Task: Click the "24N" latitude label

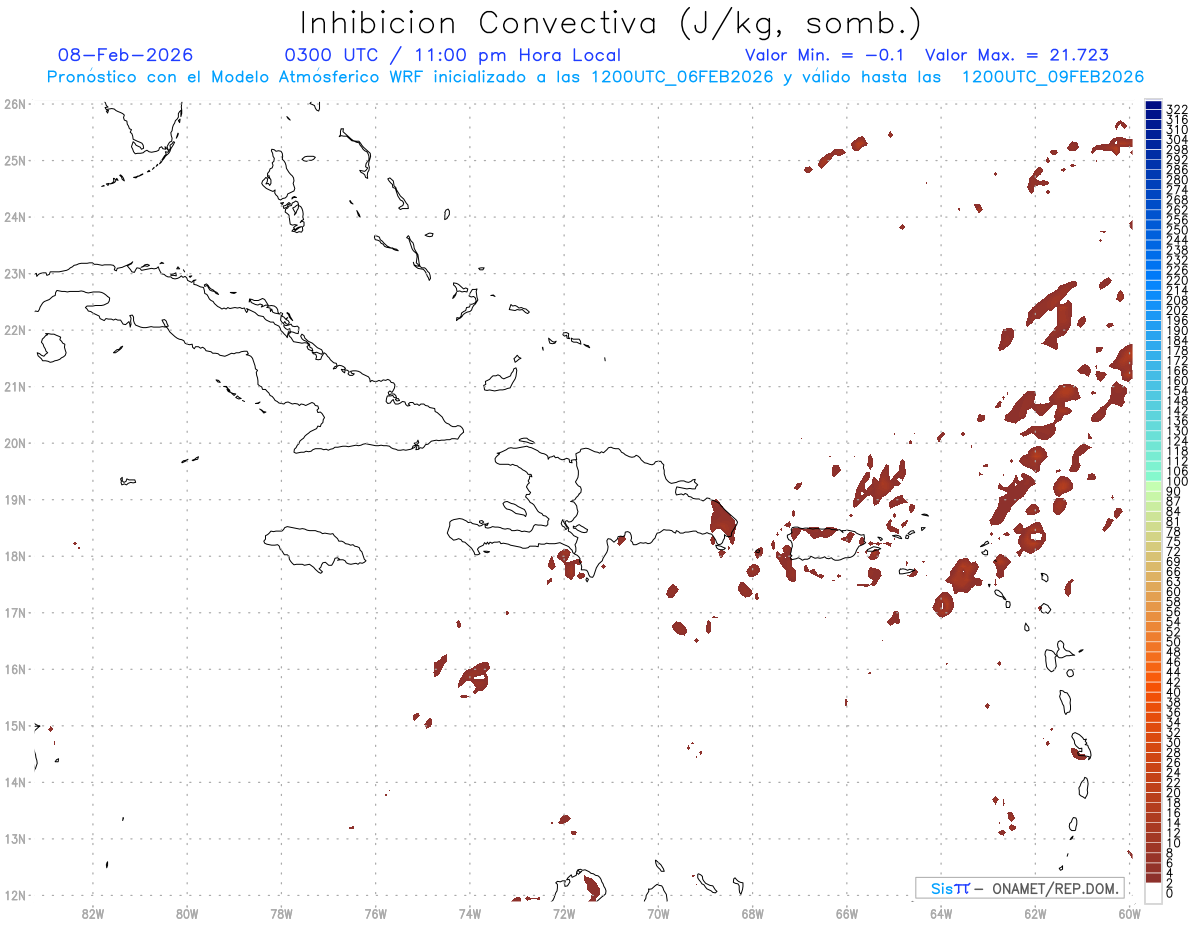Action: pyautogui.click(x=14, y=217)
